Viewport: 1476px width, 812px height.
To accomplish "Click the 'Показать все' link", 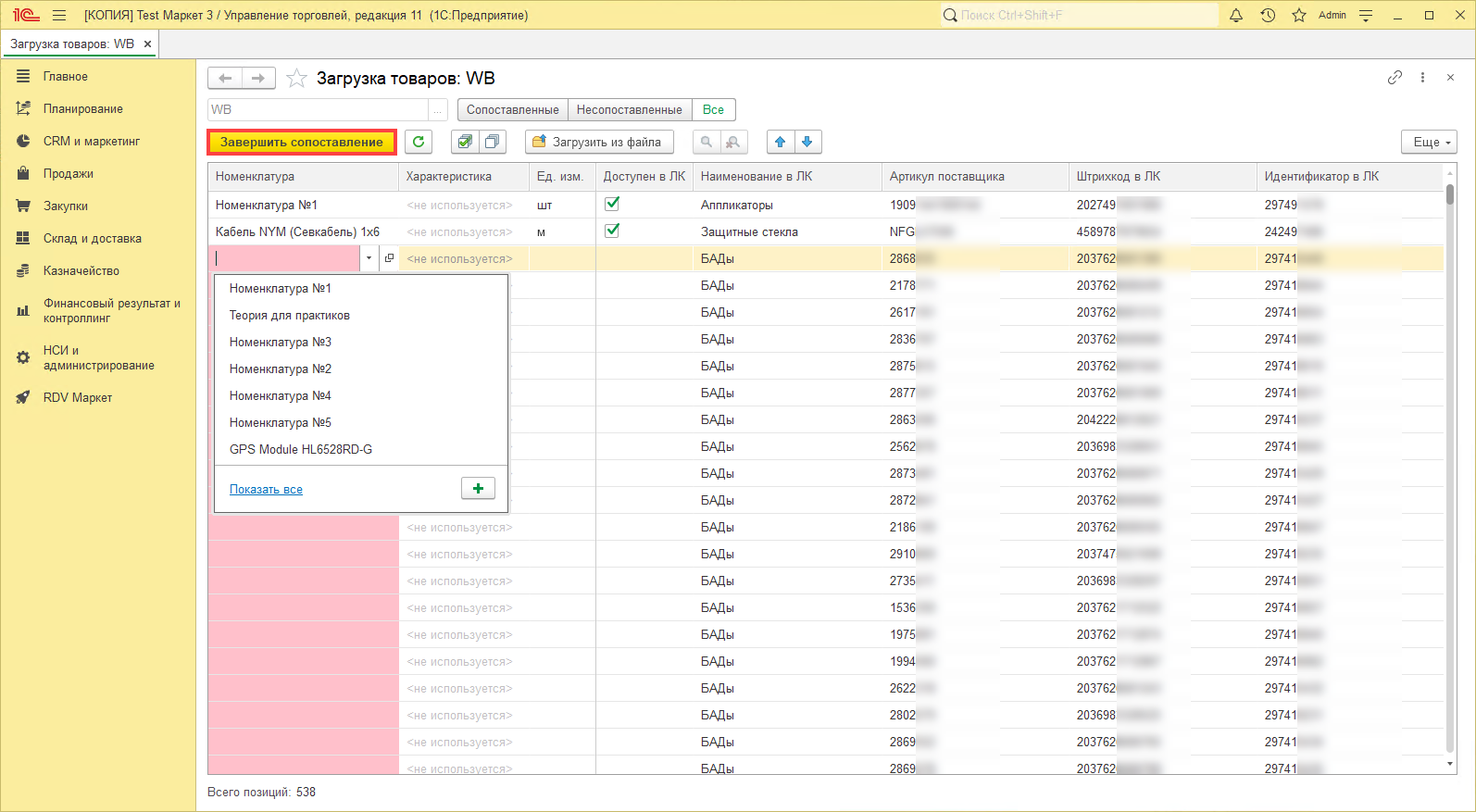I will [266, 489].
